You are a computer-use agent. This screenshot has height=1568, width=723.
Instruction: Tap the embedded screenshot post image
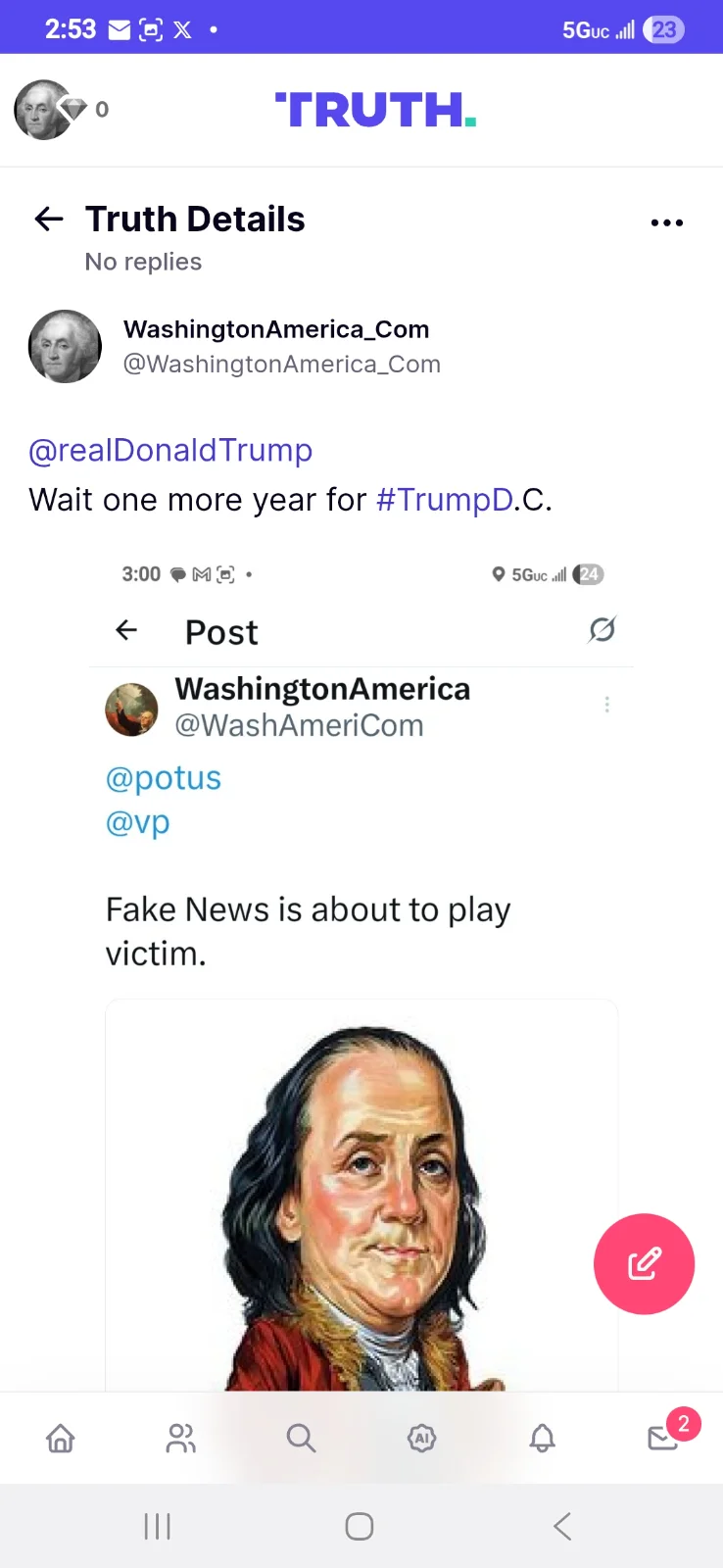tap(361, 970)
